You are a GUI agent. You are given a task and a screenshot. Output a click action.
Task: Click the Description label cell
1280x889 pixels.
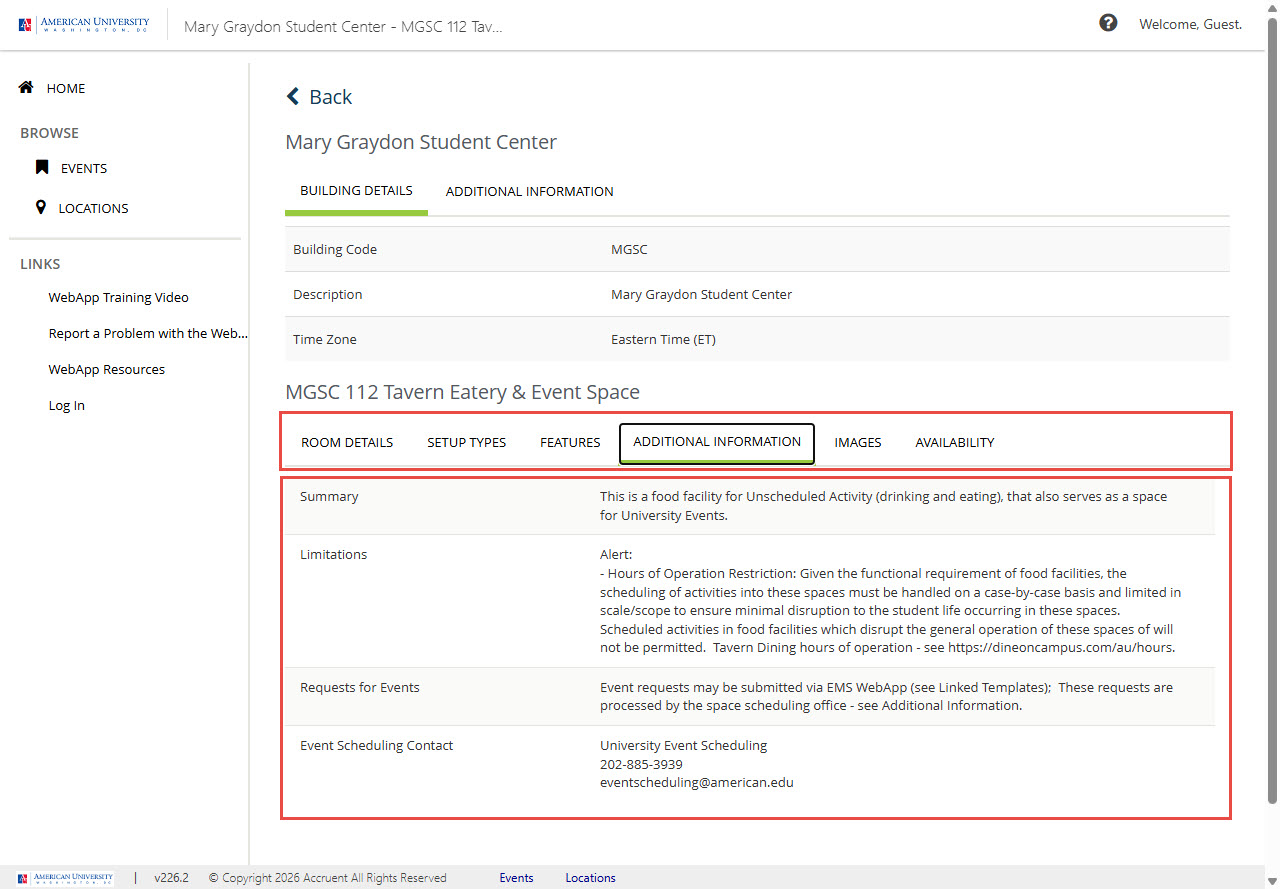click(328, 294)
